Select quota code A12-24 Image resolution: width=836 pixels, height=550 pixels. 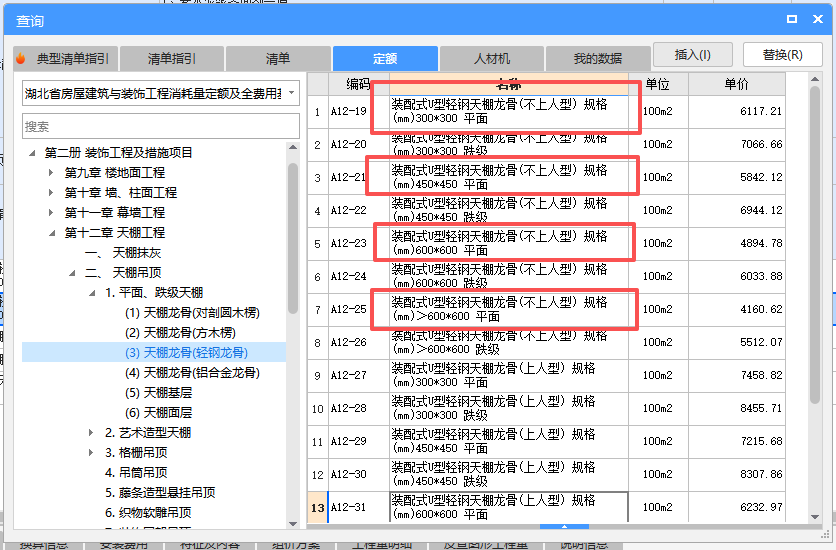349,277
